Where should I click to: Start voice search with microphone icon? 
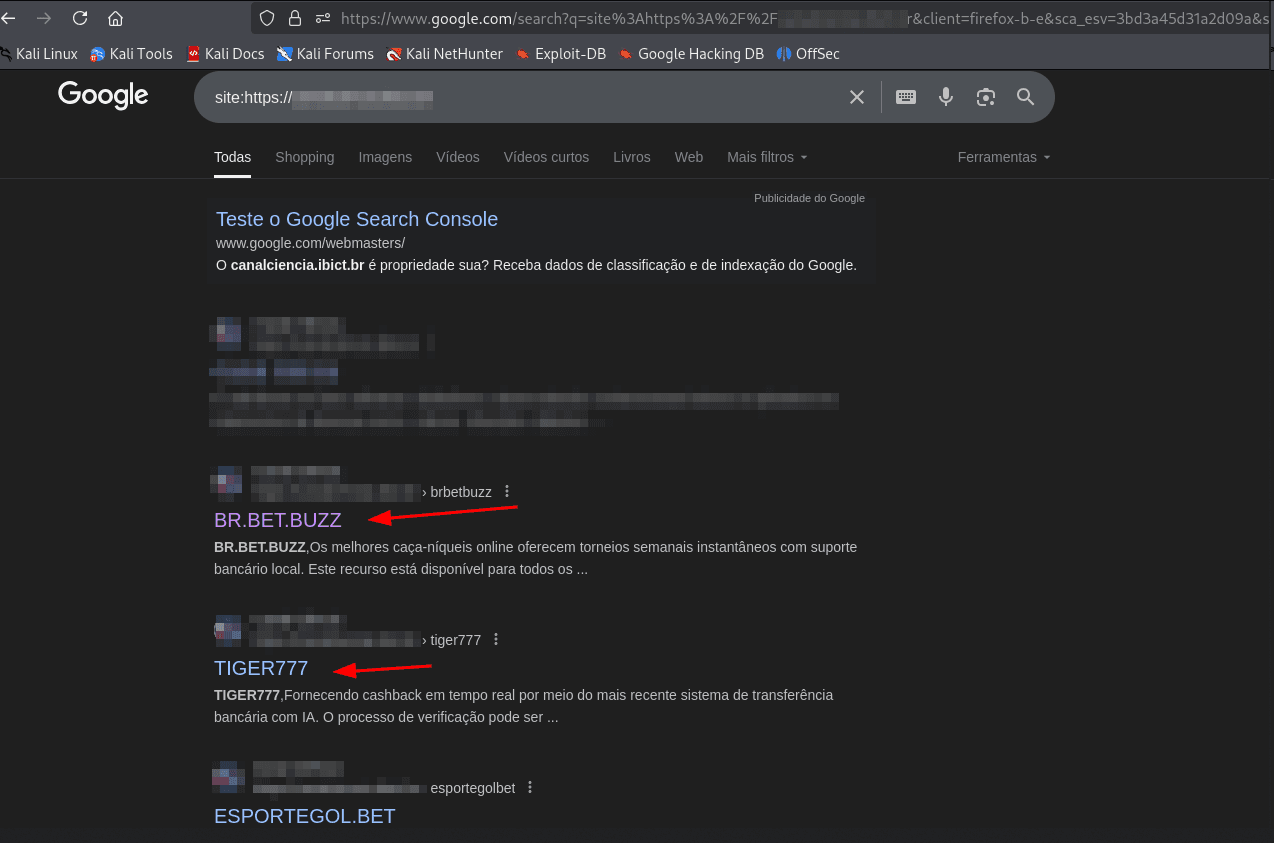(946, 97)
